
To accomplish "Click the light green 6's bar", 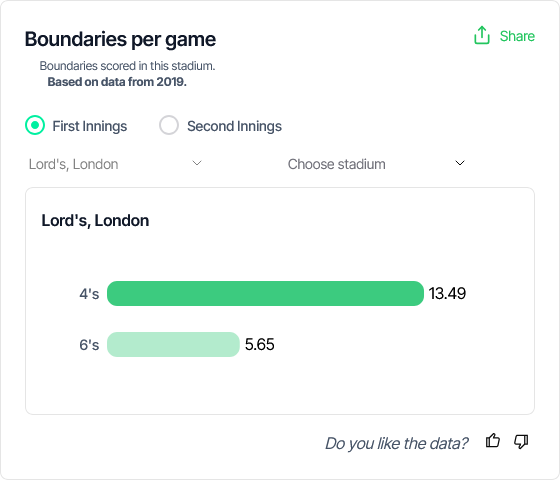I will pos(173,345).
